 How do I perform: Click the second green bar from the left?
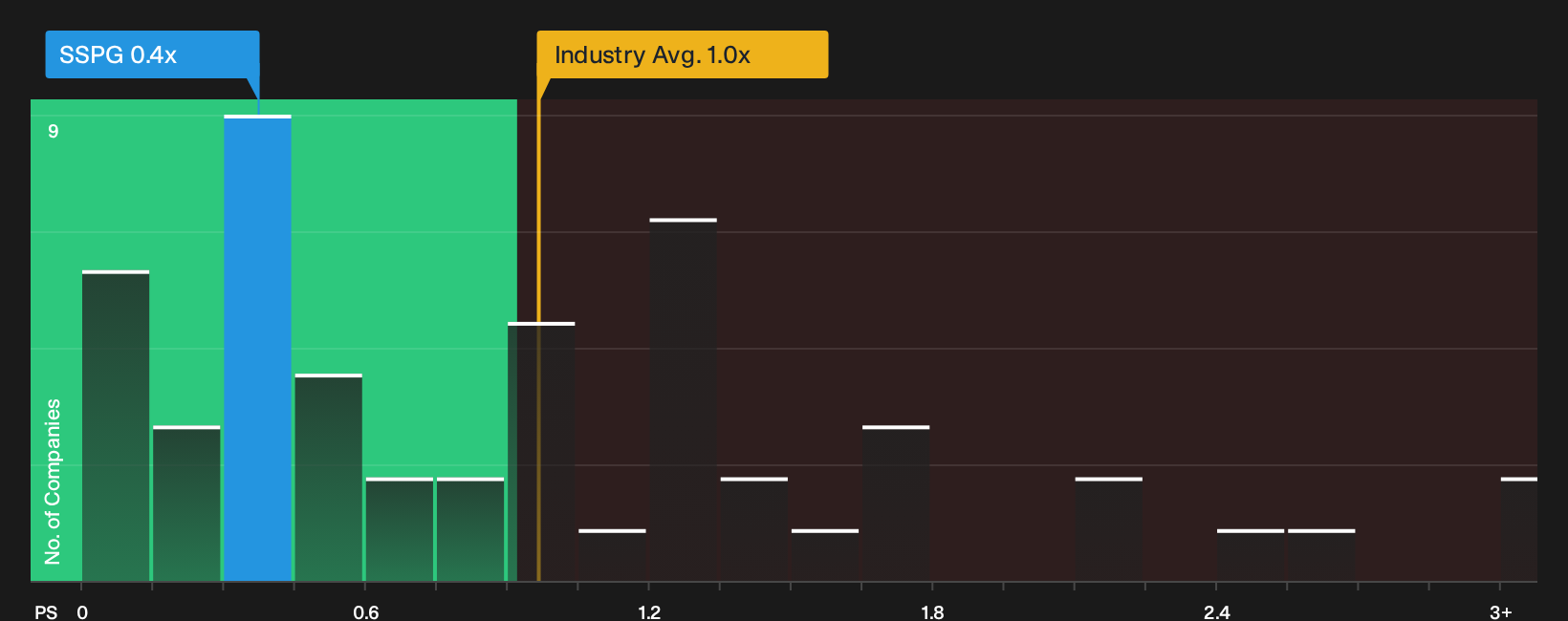tap(186, 503)
